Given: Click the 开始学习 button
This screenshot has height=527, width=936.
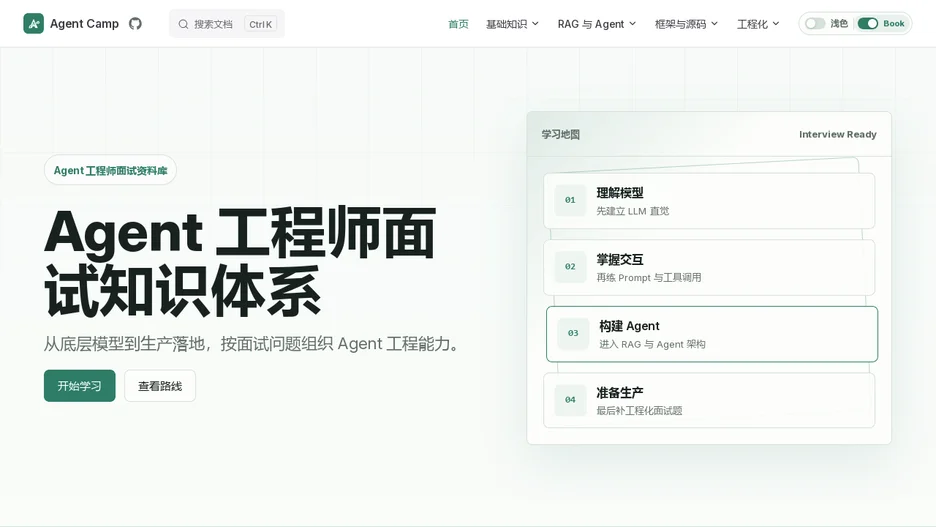Looking at the screenshot, I should 79,386.
